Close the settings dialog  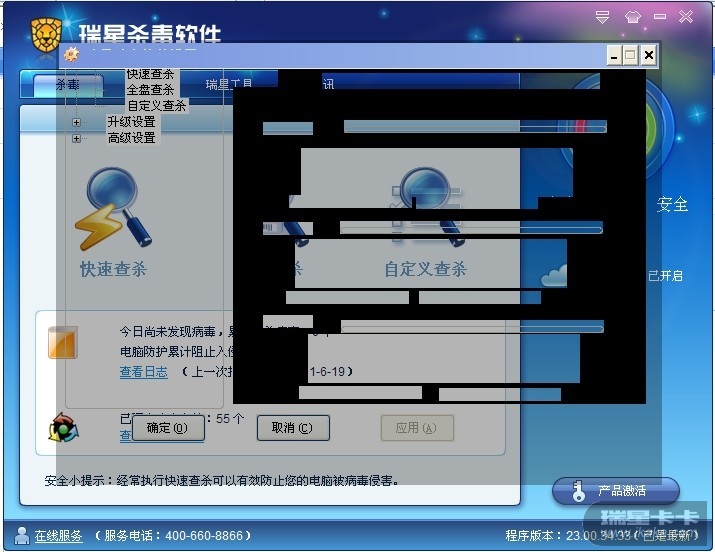648,56
